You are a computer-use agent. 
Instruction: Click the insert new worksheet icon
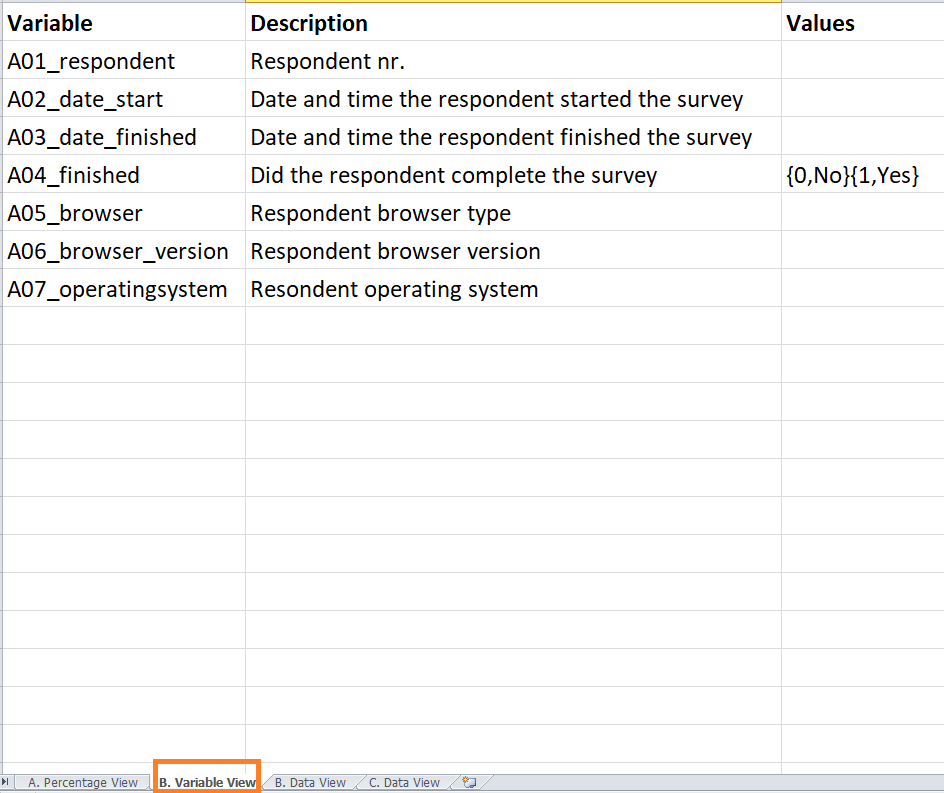coord(469,782)
